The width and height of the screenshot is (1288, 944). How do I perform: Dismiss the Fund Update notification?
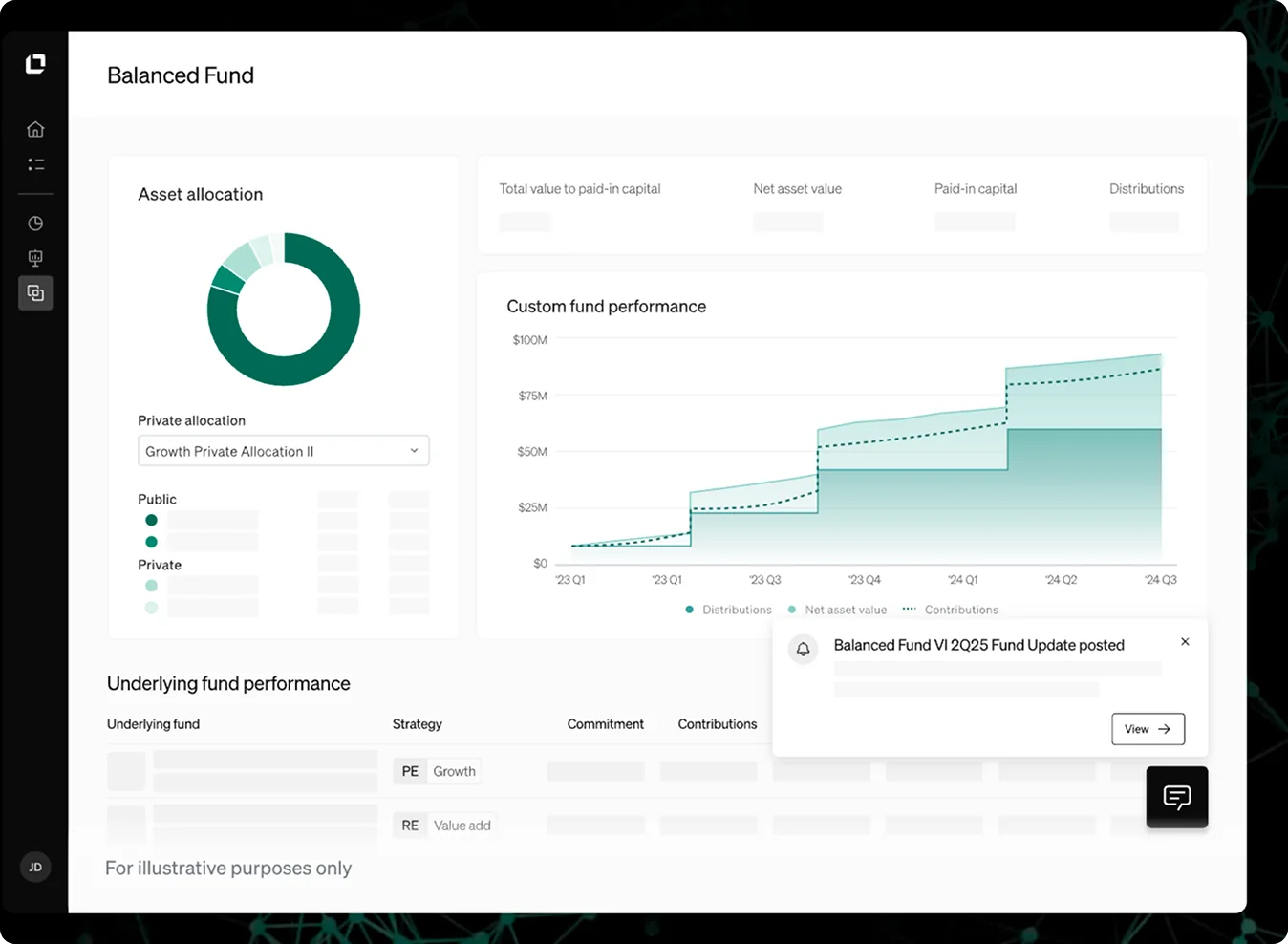click(1185, 642)
